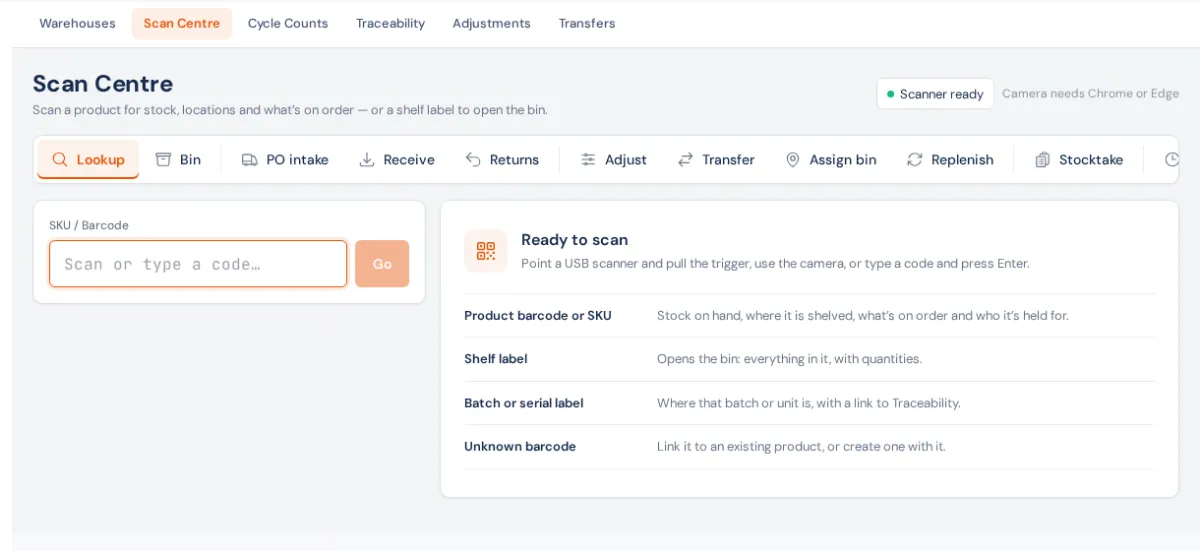1200x551 pixels.
Task: Click the 'Point a USB scanner' instruction text
Action: tap(775, 264)
